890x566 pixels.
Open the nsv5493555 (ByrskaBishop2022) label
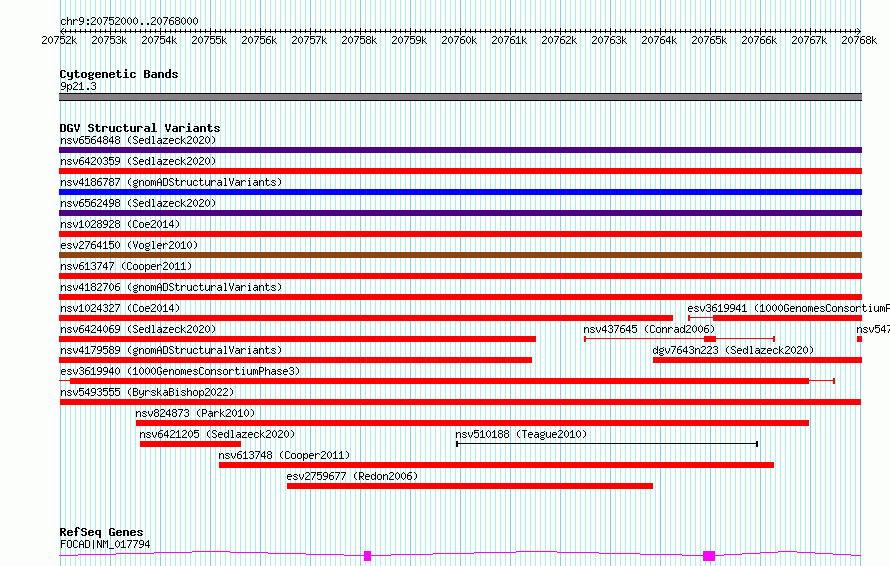pyautogui.click(x=147, y=392)
